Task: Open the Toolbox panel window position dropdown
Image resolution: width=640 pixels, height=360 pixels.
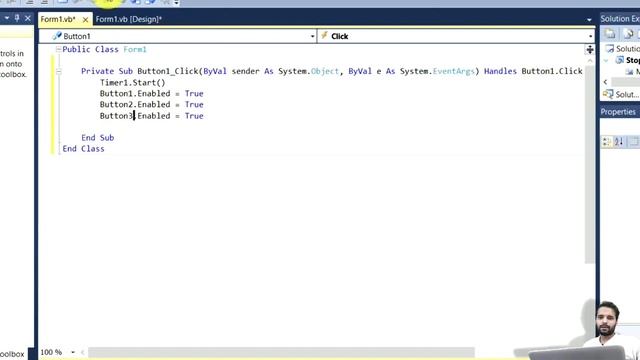Action: (x=7, y=18)
